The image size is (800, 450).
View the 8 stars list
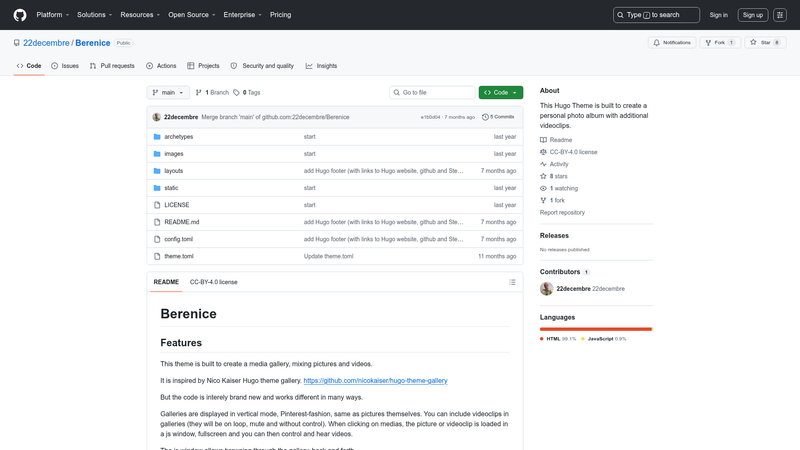[x=554, y=176]
